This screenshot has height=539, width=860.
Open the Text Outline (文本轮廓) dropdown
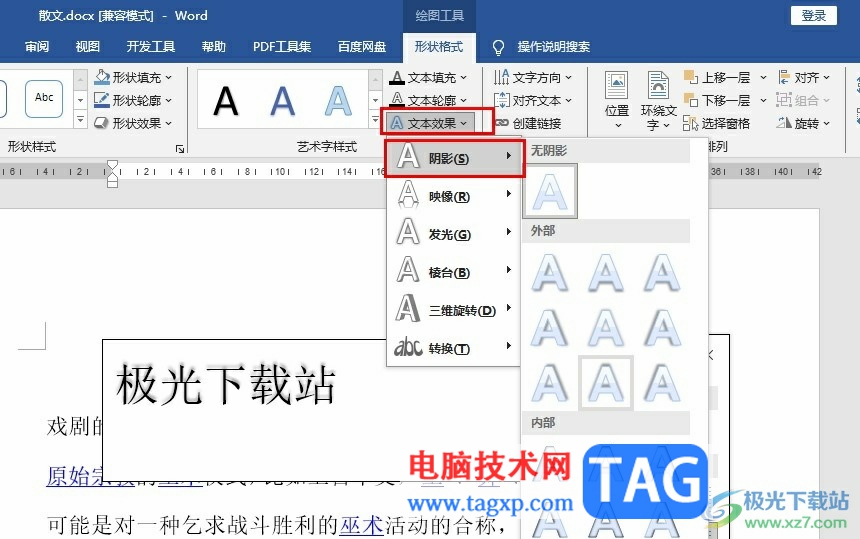coord(428,100)
